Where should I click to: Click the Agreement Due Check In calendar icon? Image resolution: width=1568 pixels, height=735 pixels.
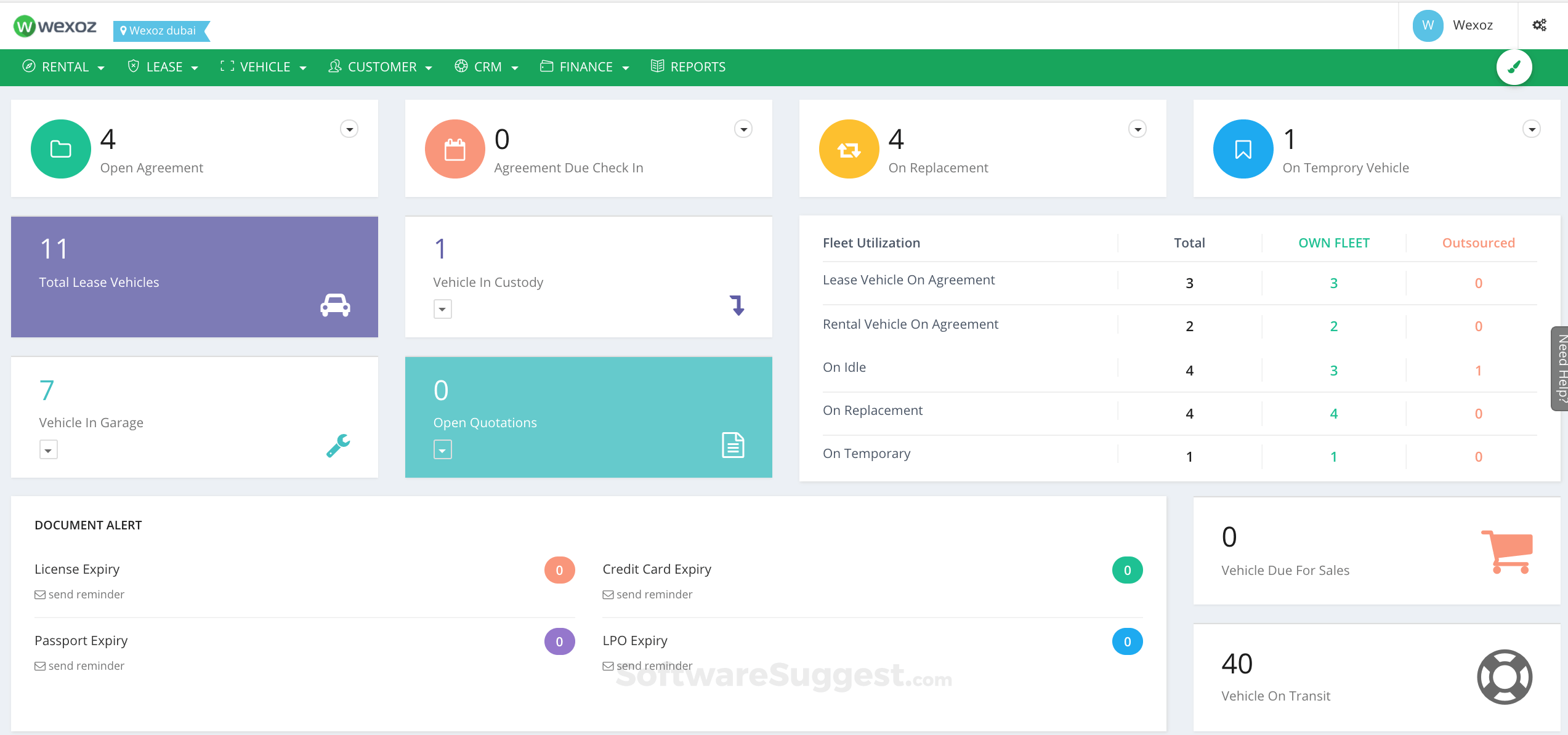pos(455,148)
